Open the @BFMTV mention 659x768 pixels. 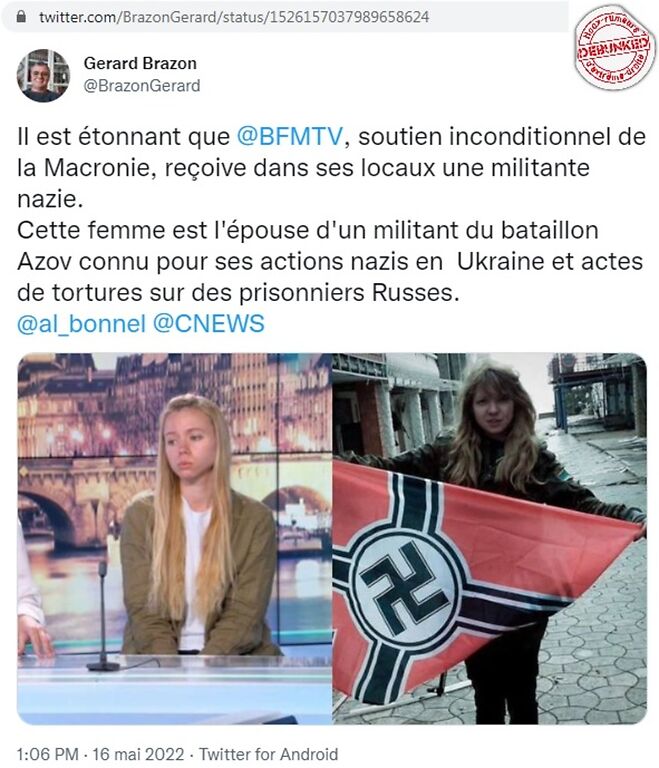pyautogui.click(x=290, y=136)
